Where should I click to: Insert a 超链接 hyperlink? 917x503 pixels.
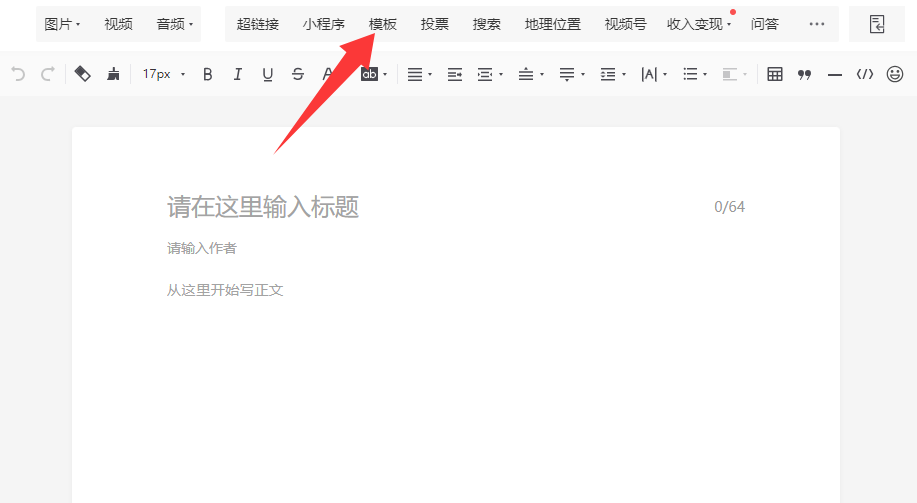[258, 24]
